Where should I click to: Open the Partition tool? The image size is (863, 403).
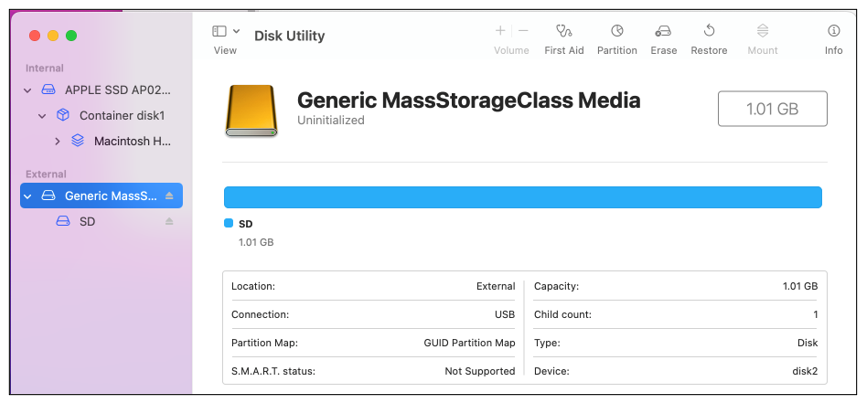pos(617,31)
